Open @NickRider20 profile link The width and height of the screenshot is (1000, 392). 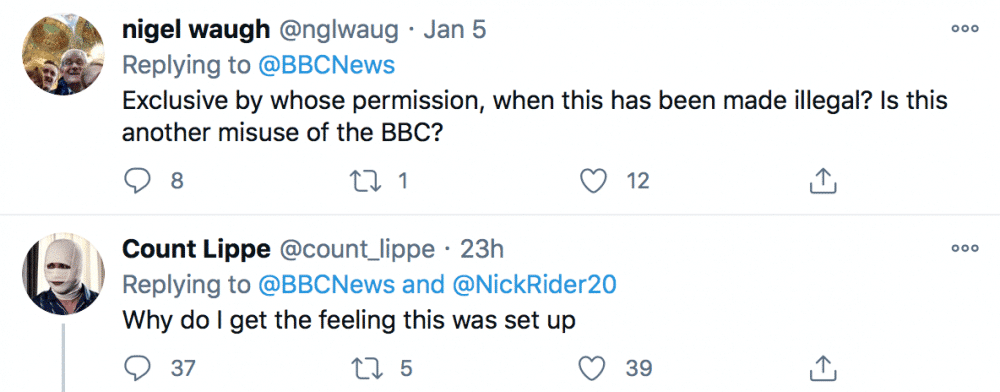[534, 284]
